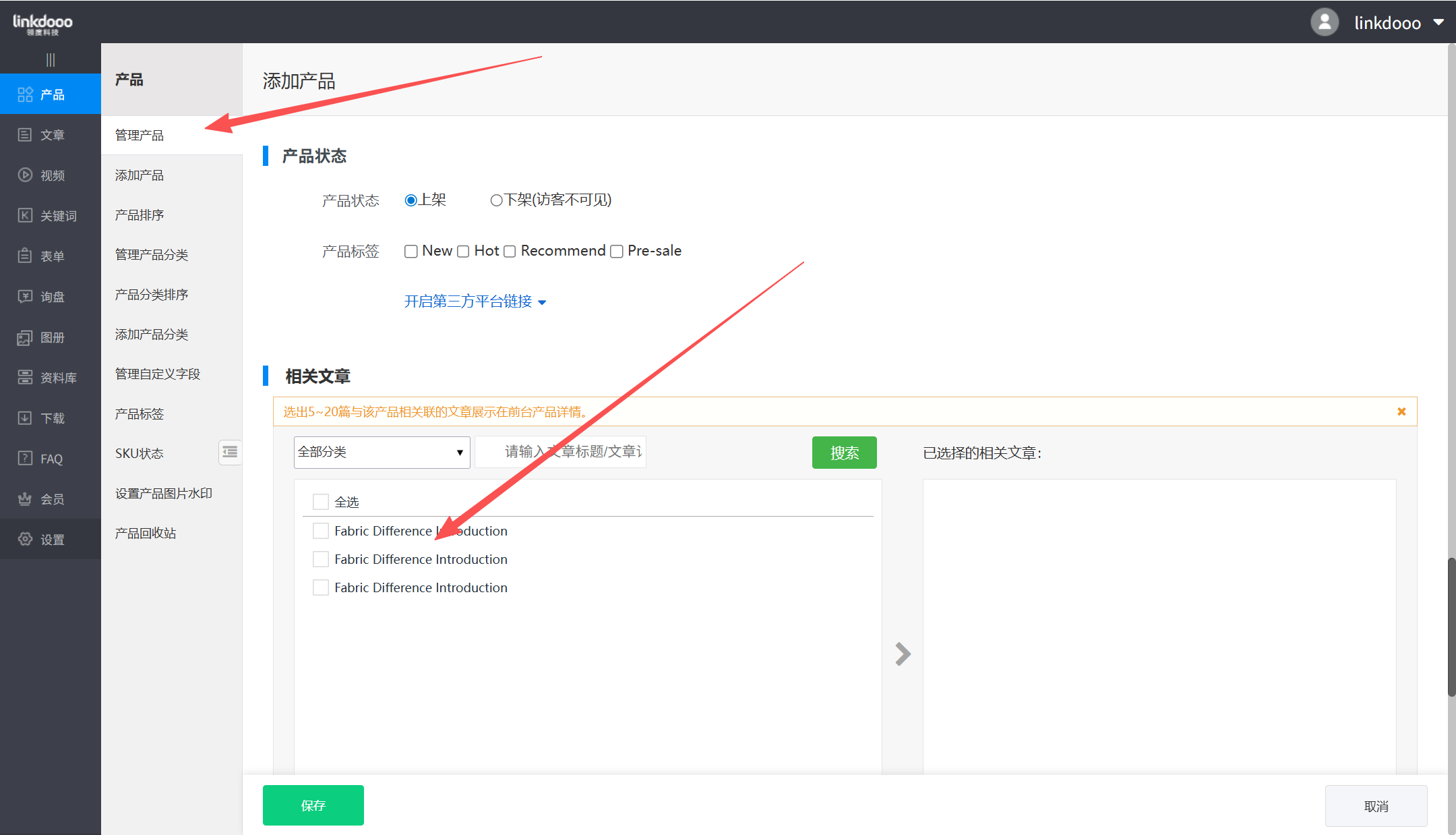The image size is (1456, 835).
Task: Click the 设置 settings gear icon
Action: (x=25, y=540)
